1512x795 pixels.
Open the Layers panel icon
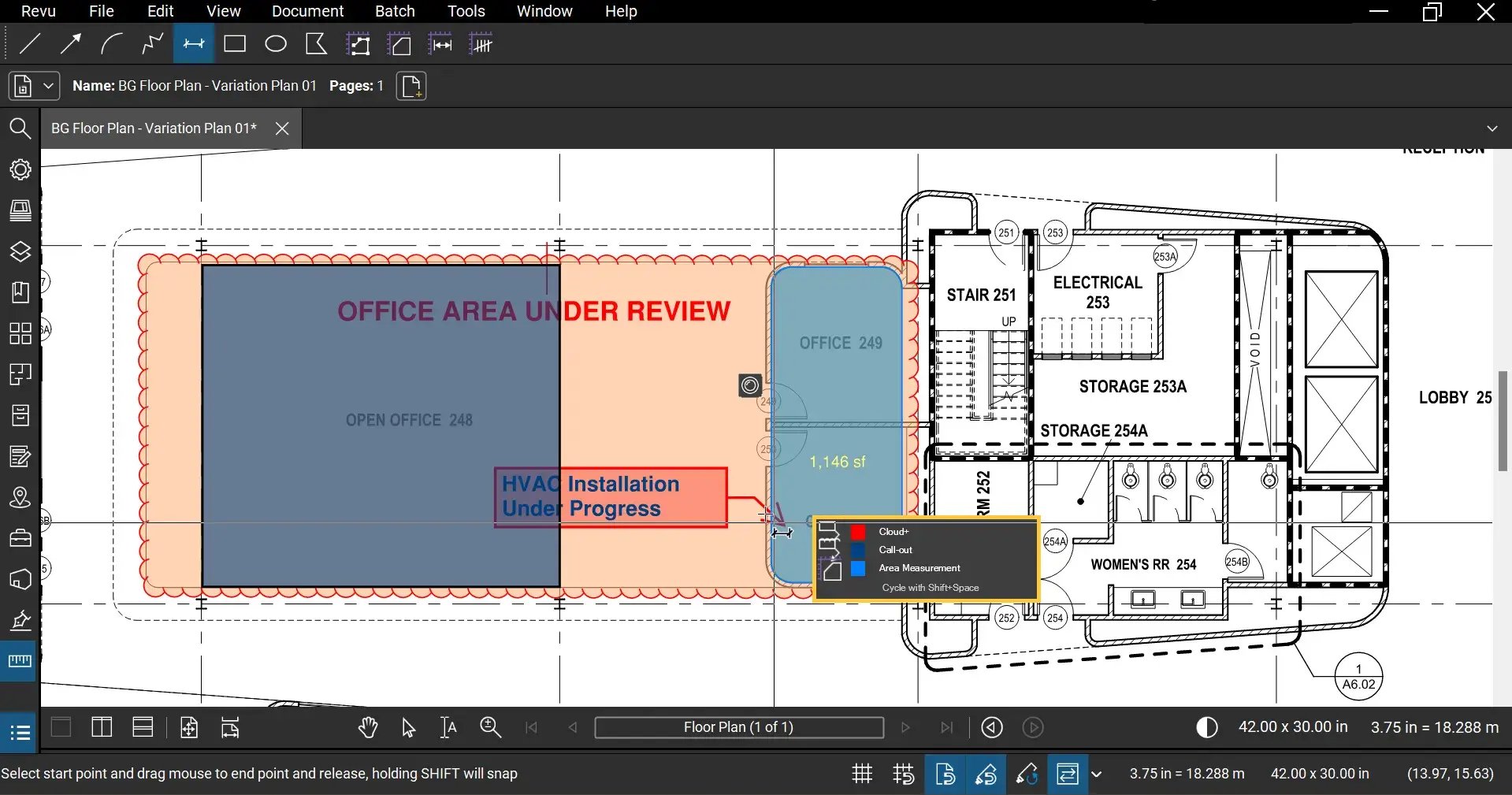(20, 251)
